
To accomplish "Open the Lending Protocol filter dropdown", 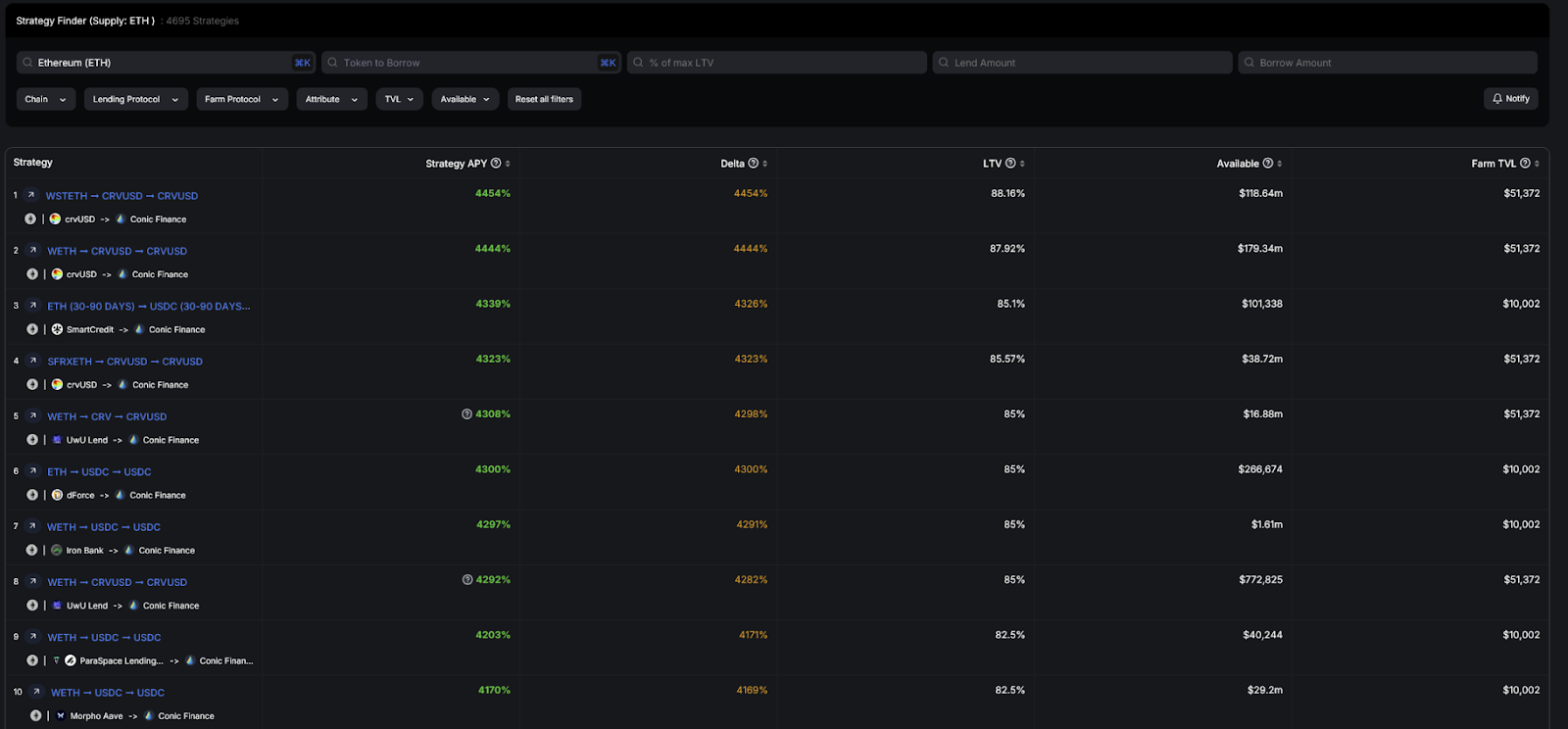I will [x=136, y=99].
